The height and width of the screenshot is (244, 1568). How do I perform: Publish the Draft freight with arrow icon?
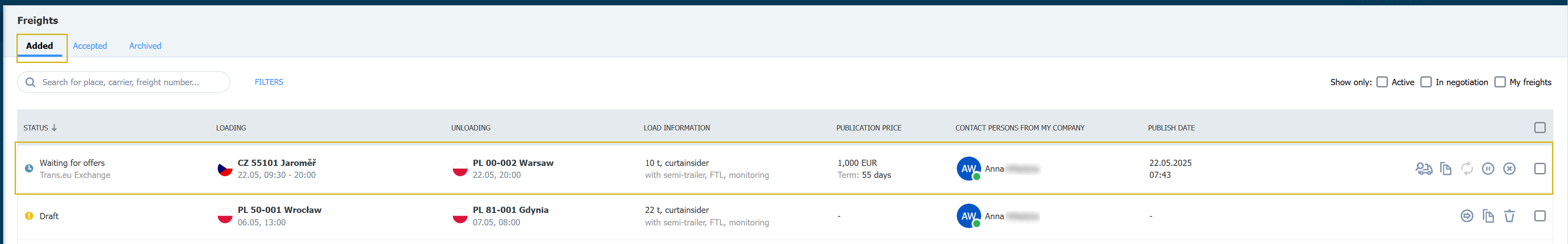(1467, 216)
